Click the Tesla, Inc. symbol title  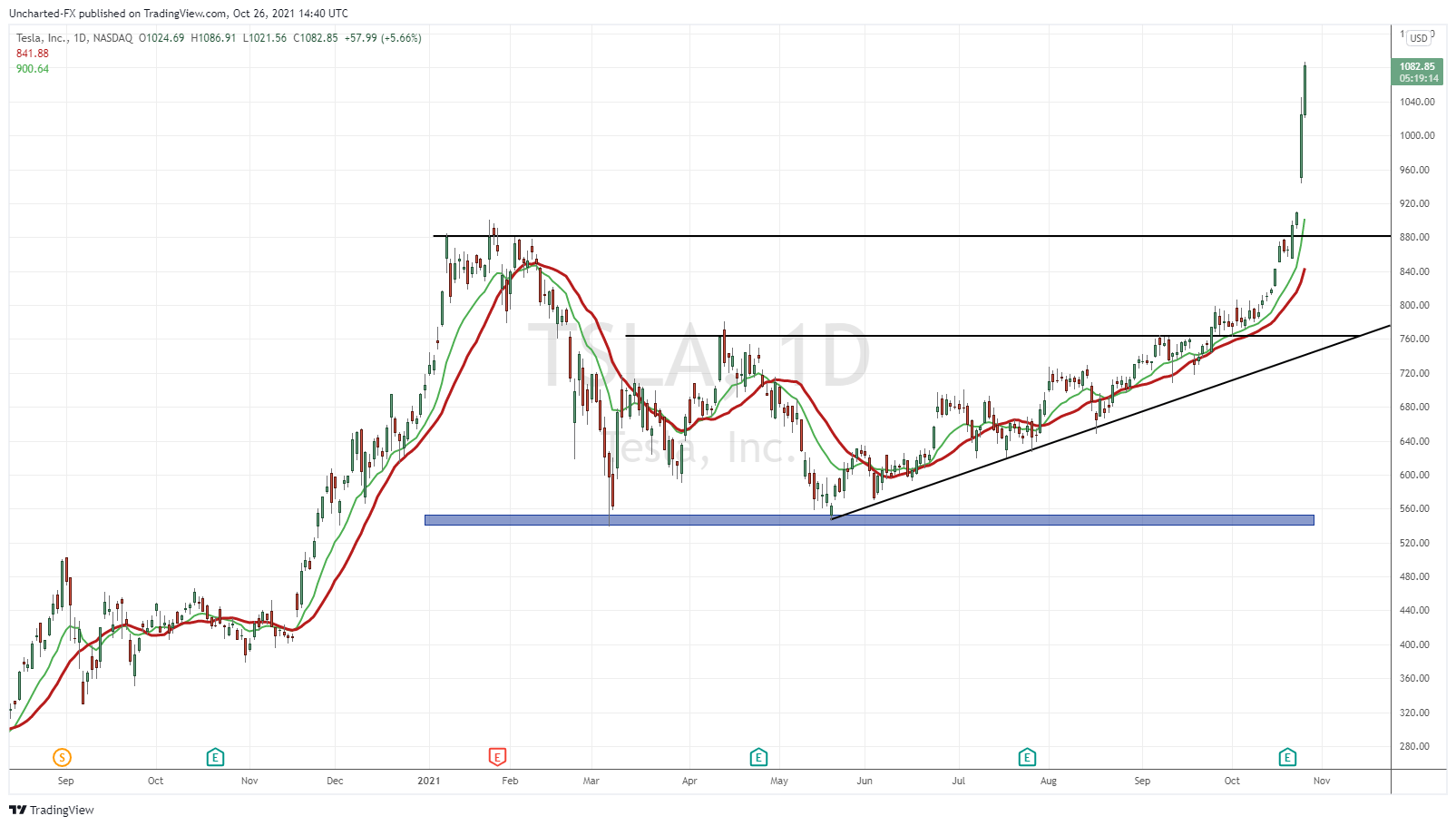point(43,38)
